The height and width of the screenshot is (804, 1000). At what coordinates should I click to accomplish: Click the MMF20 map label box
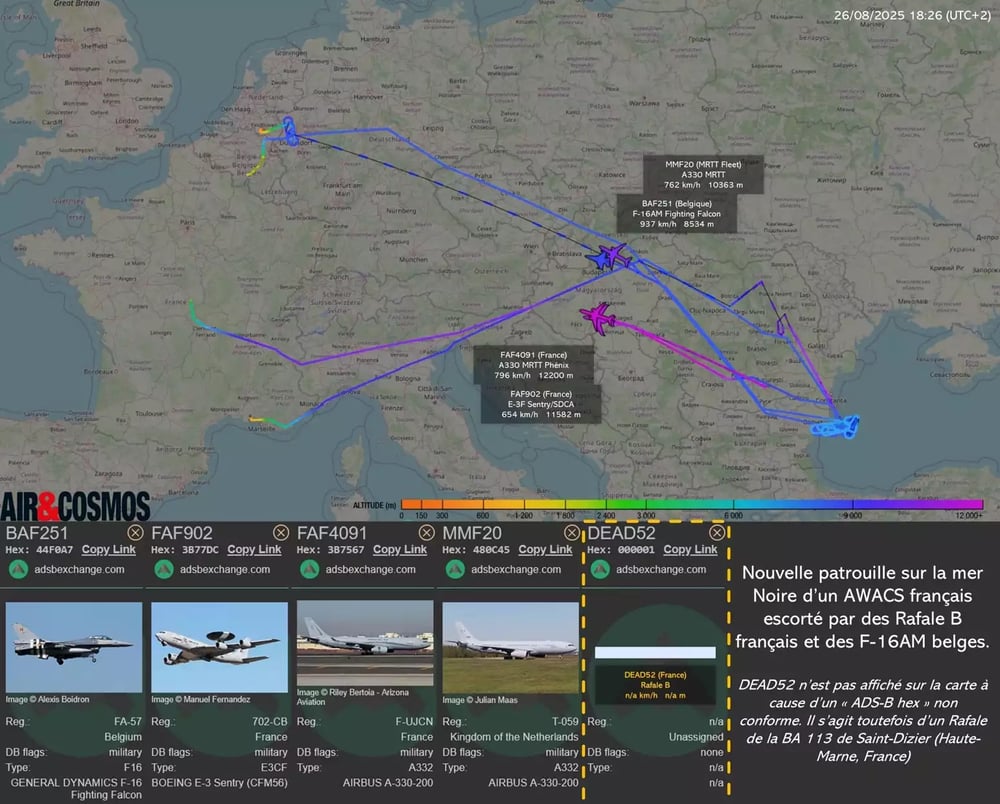(703, 174)
